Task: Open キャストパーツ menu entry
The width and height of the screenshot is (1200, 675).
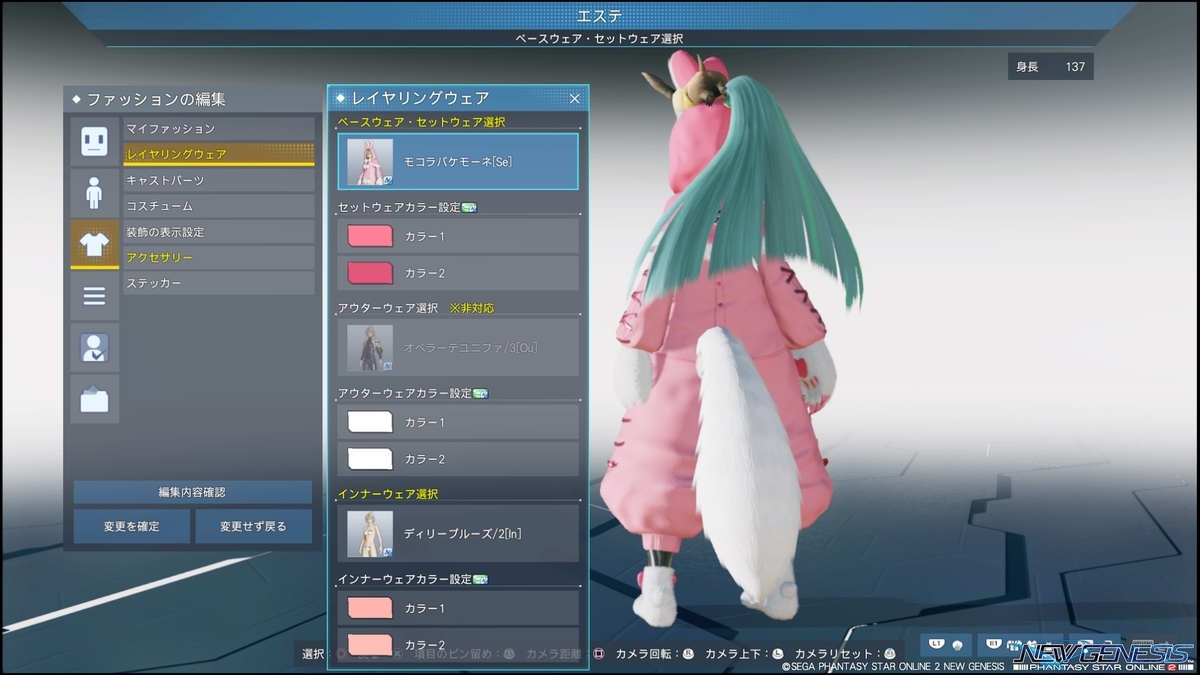Action: point(219,180)
